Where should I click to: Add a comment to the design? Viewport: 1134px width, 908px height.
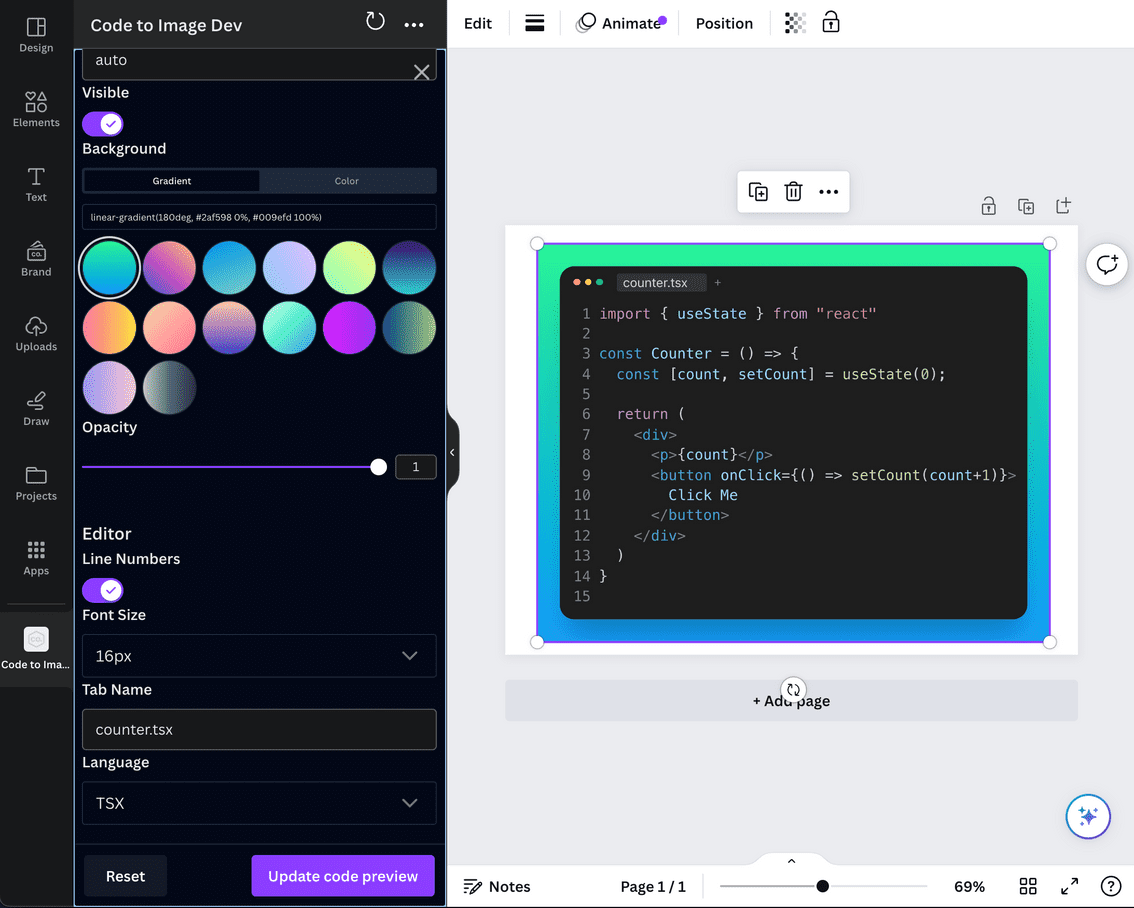point(1106,264)
